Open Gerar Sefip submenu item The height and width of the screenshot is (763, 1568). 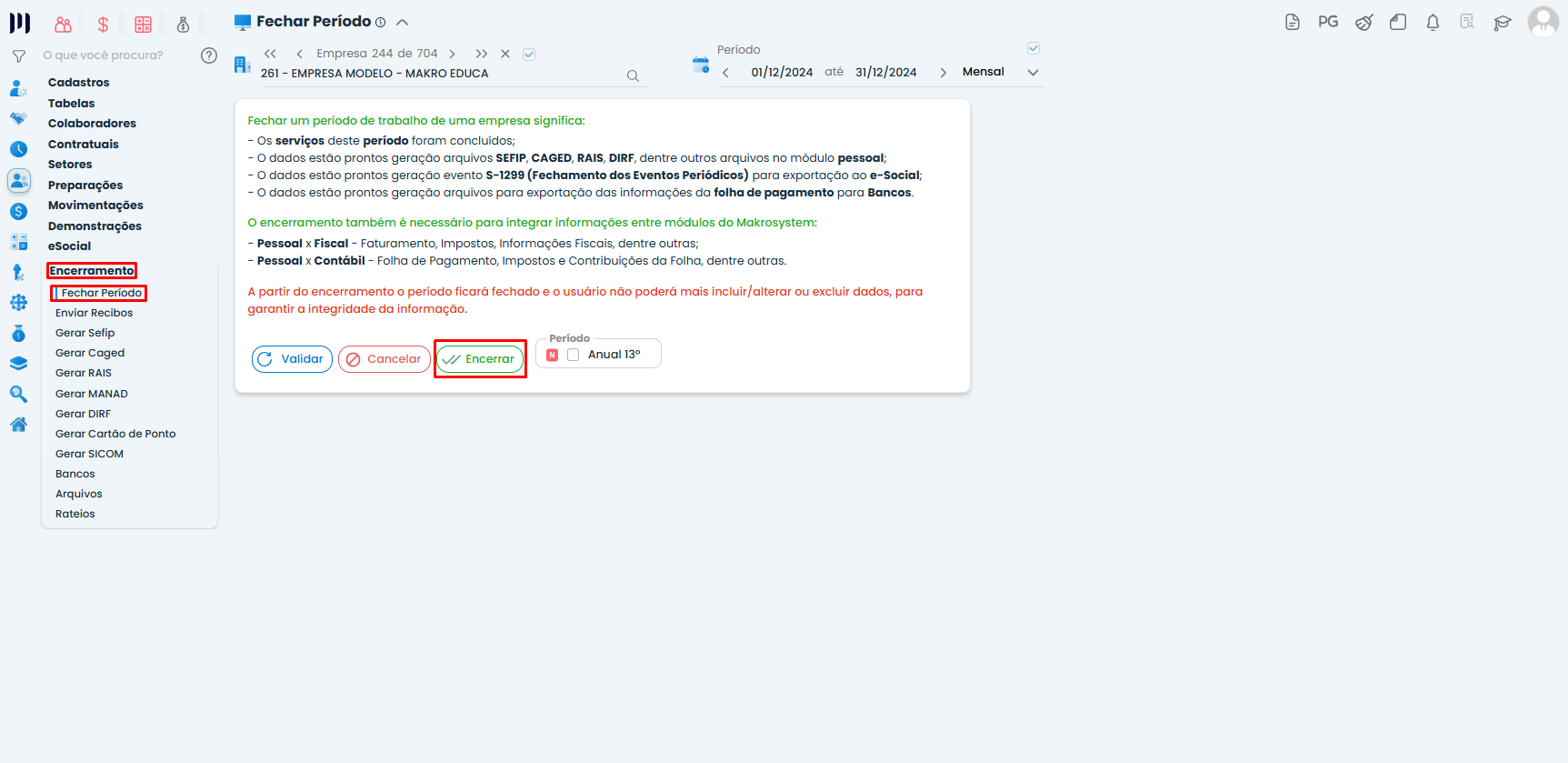85,333
